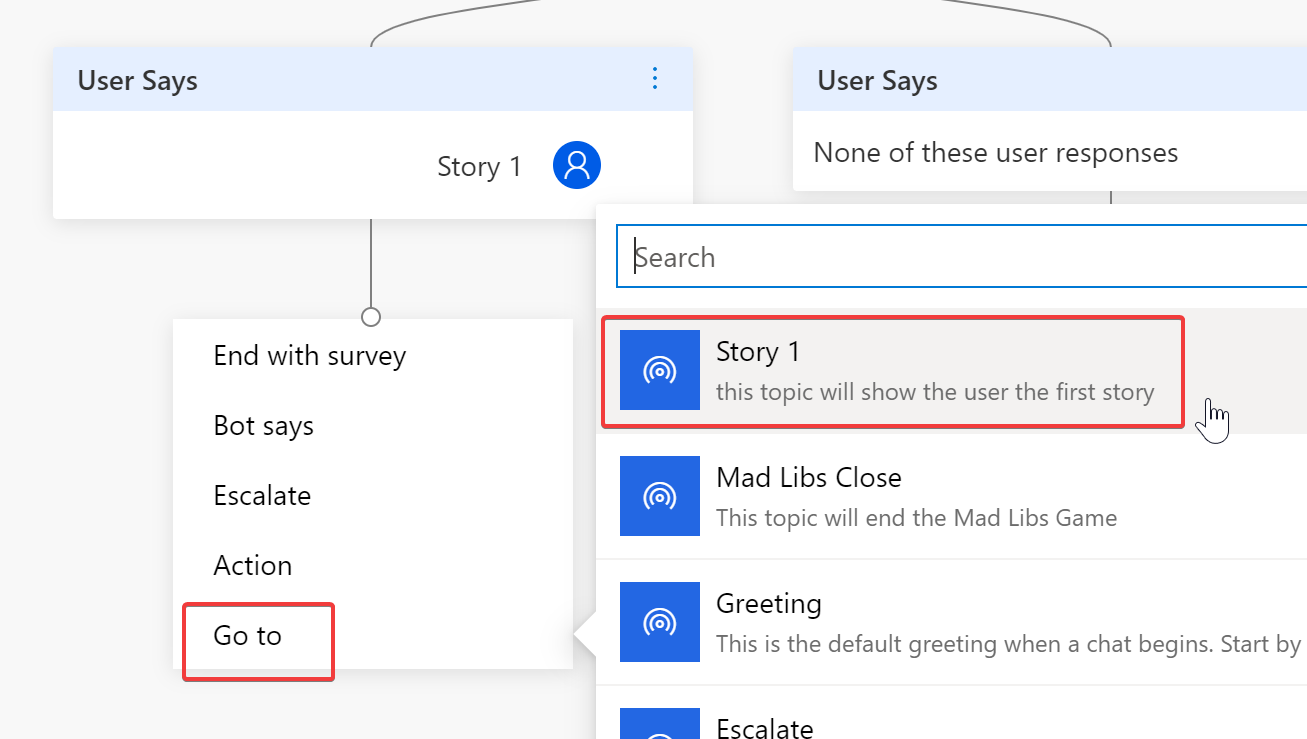The width and height of the screenshot is (1307, 739).
Task: Select the Story 1 topic title
Action: click(x=758, y=352)
